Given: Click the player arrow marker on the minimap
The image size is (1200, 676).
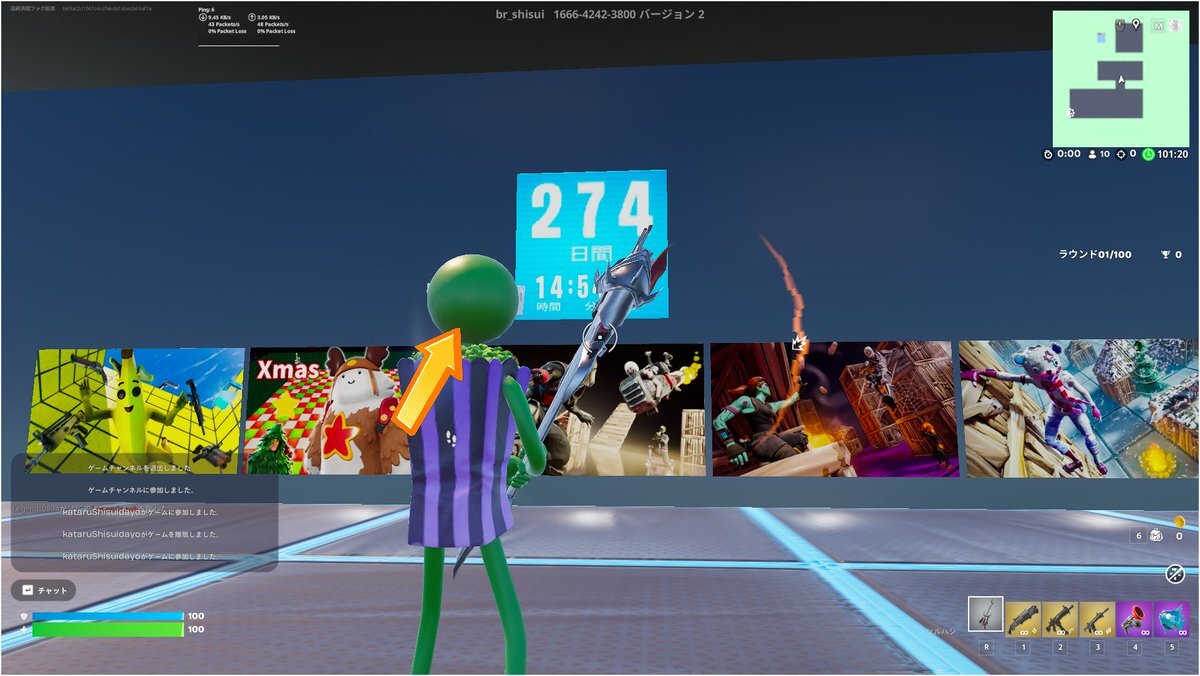Looking at the screenshot, I should tap(1121, 78).
